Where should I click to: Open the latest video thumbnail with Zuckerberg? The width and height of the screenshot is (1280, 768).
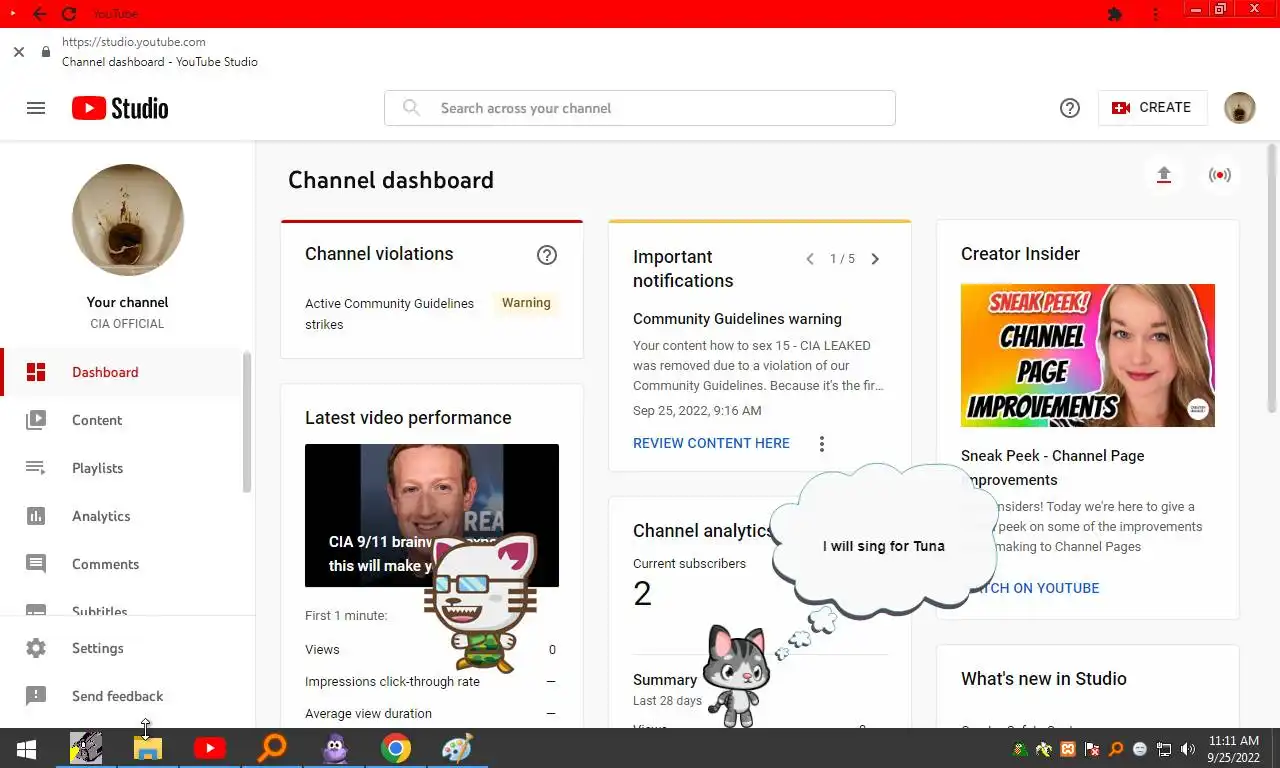tap(432, 515)
